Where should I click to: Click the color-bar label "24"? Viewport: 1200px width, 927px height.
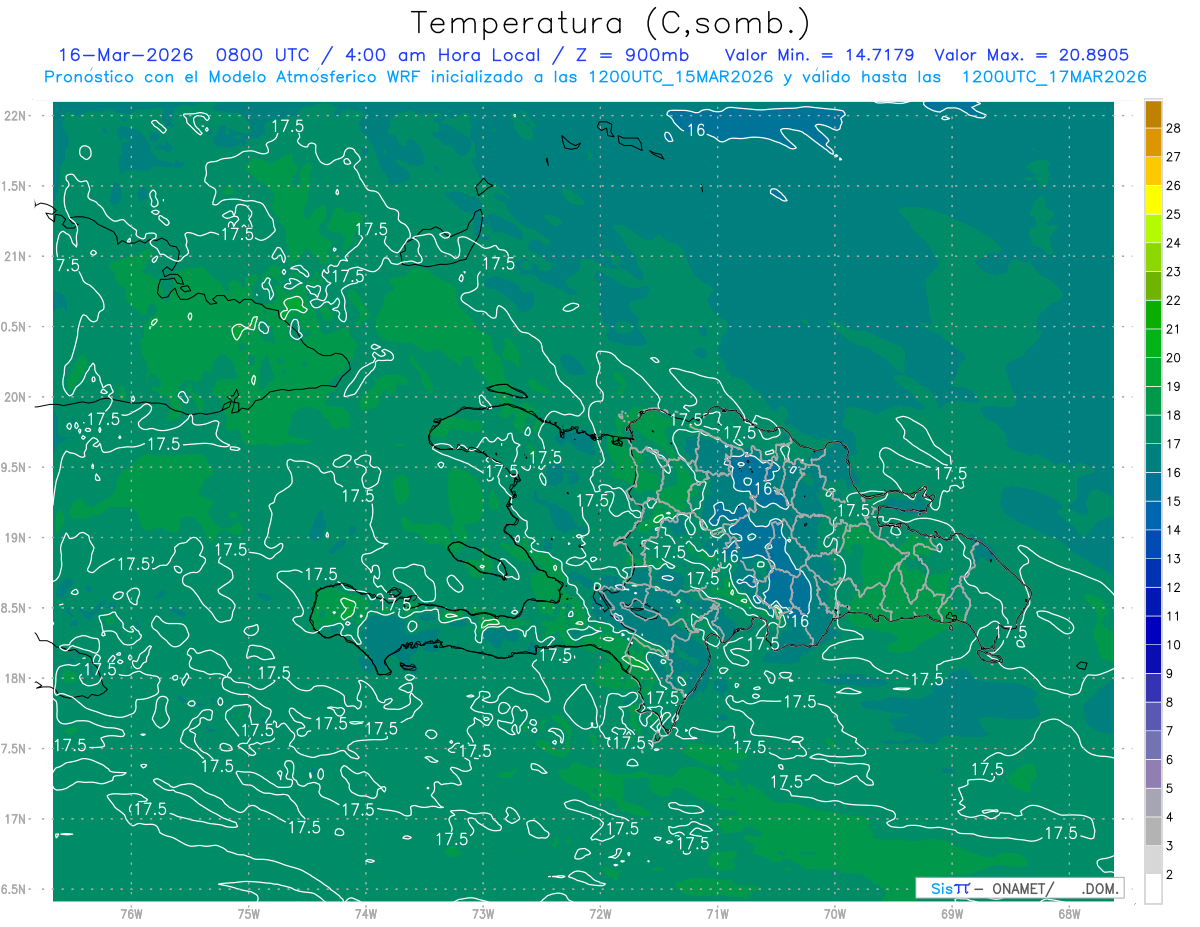[x=1175, y=243]
